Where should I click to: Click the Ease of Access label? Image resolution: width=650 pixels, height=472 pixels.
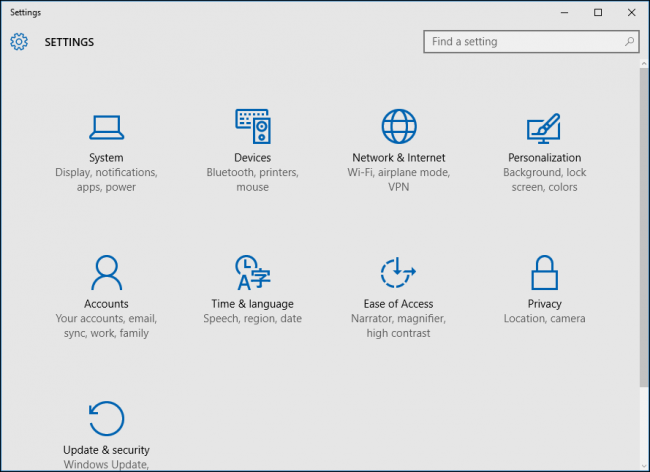[398, 304]
